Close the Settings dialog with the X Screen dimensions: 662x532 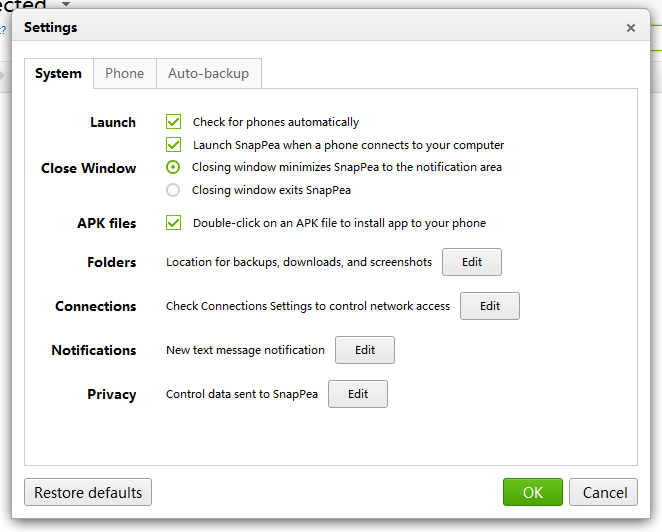(631, 28)
